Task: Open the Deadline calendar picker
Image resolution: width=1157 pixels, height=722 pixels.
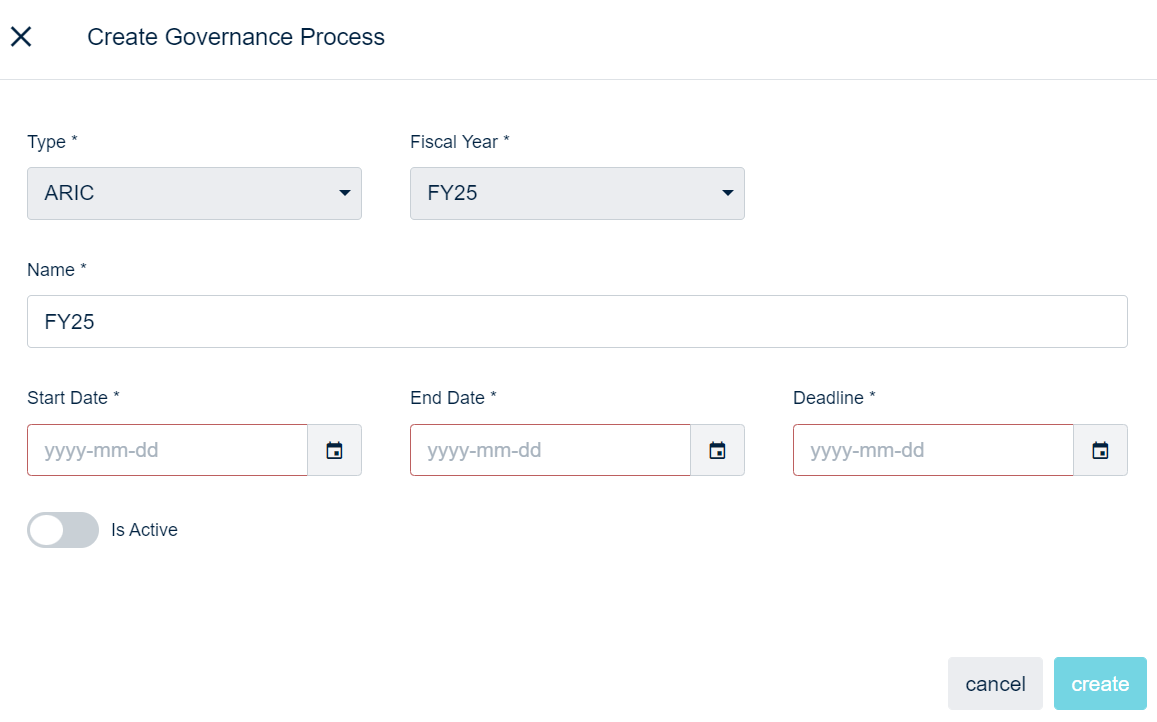Action: point(1100,450)
